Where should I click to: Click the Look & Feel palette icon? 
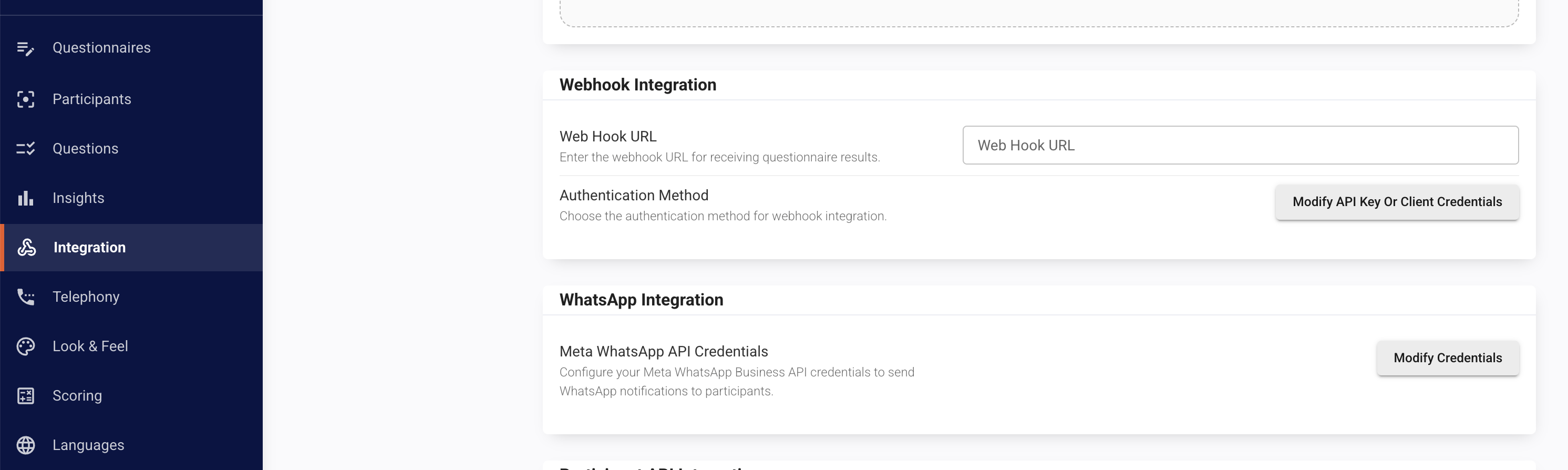click(26, 346)
